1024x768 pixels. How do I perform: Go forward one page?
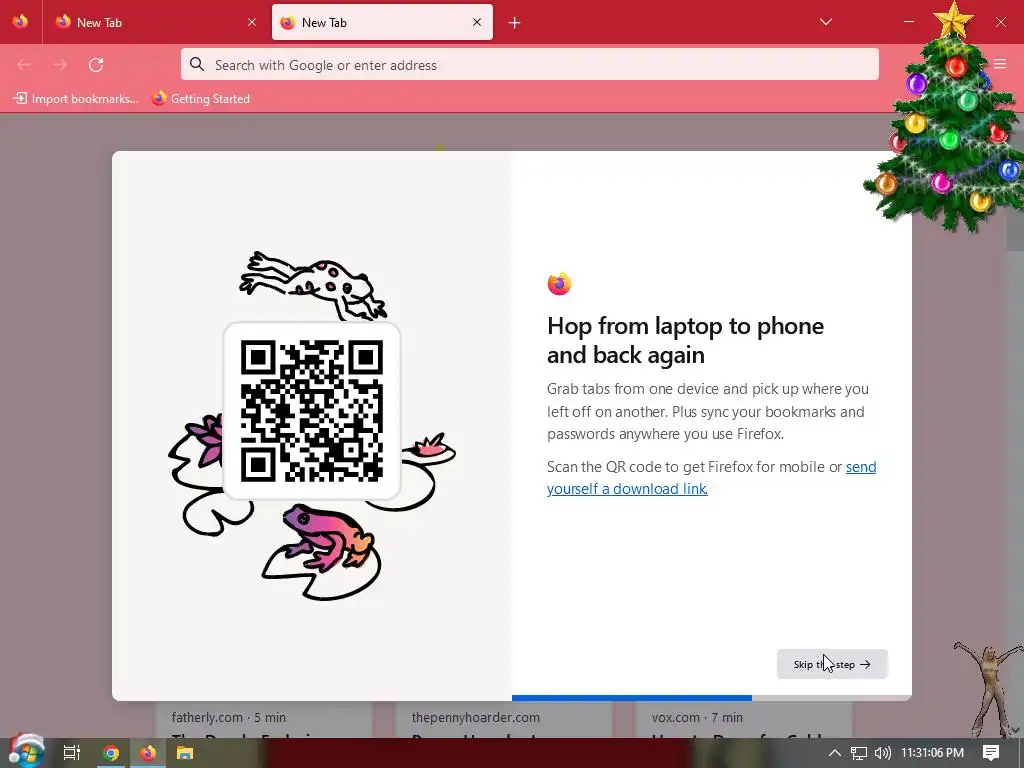pos(60,65)
